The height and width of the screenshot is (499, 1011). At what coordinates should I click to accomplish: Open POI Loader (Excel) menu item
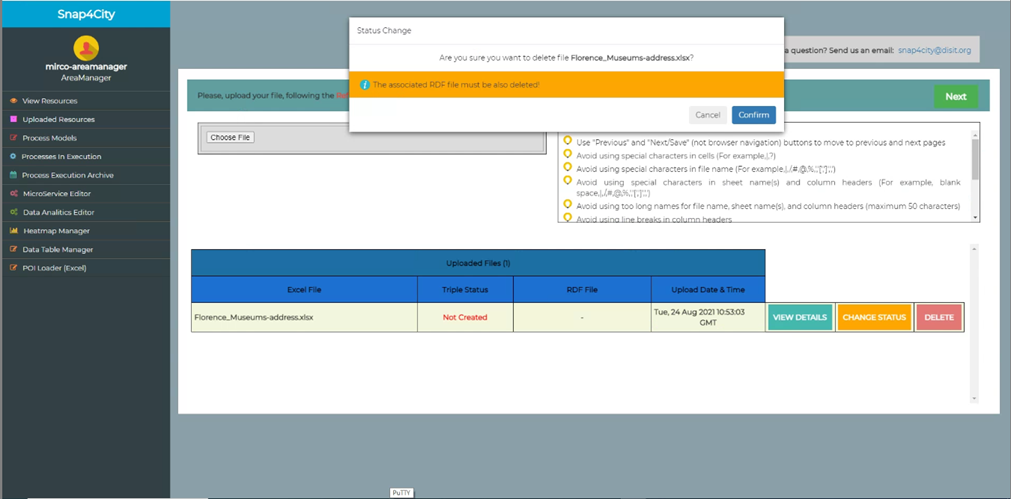pyautogui.click(x=54, y=268)
